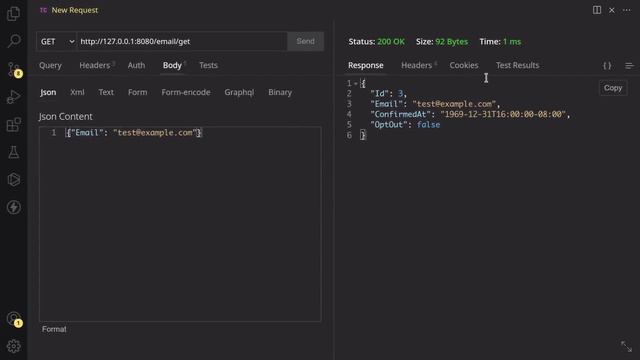Select the Binary body type
640x360 pixels.
[x=280, y=92]
